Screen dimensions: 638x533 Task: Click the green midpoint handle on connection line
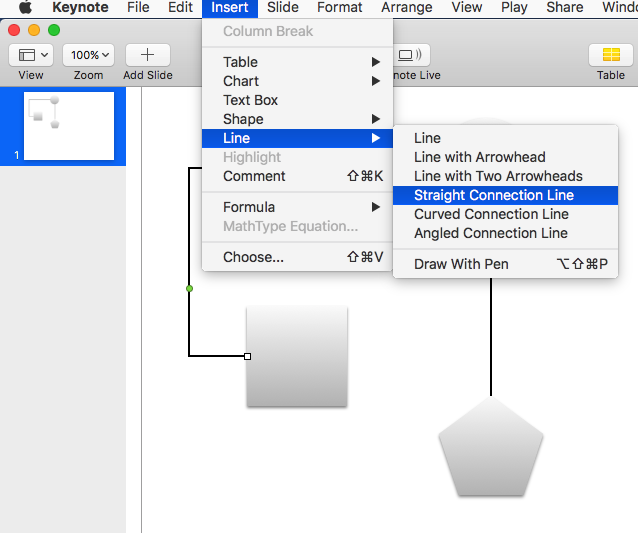coord(189,288)
